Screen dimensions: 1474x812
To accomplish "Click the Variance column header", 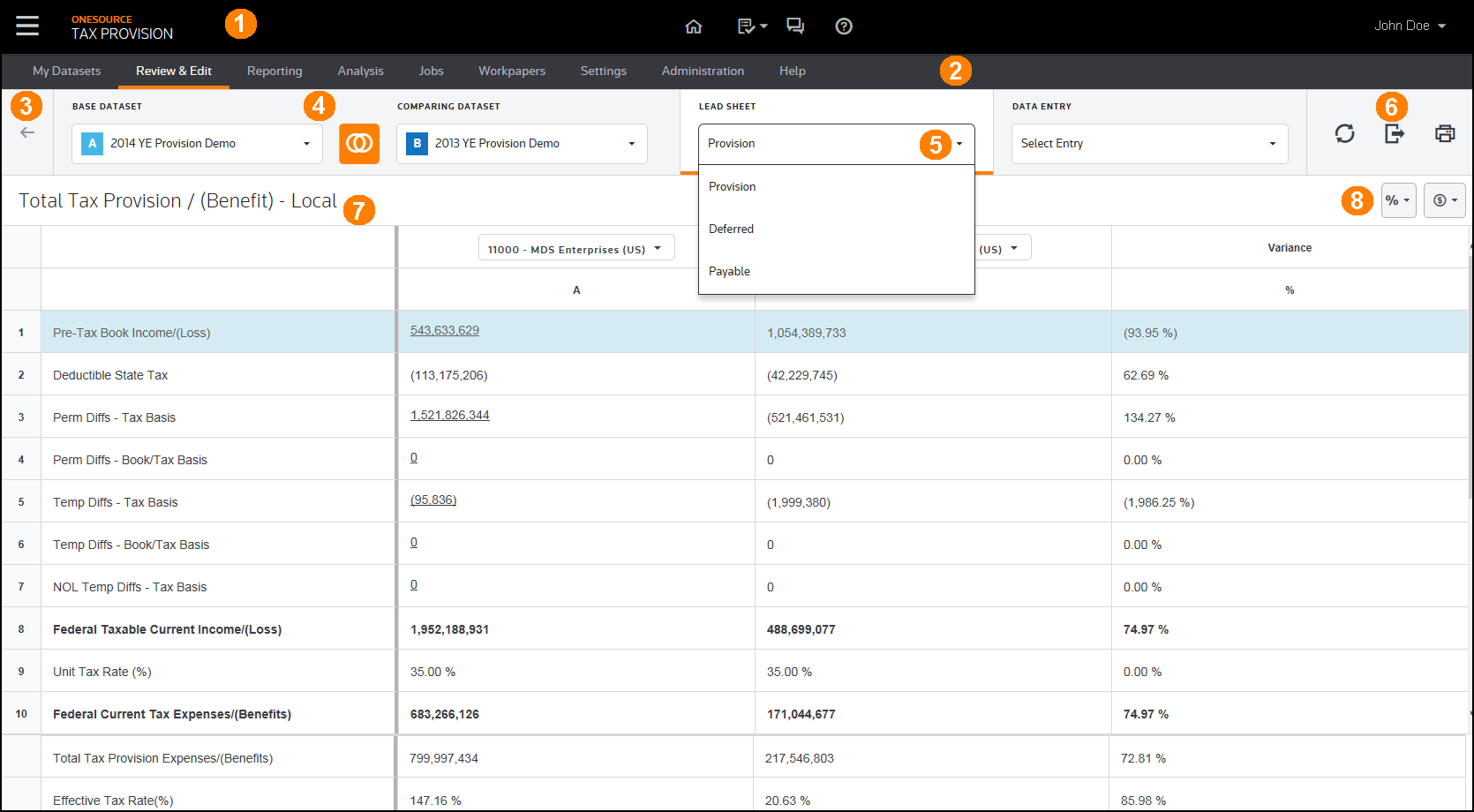I will point(1290,248).
